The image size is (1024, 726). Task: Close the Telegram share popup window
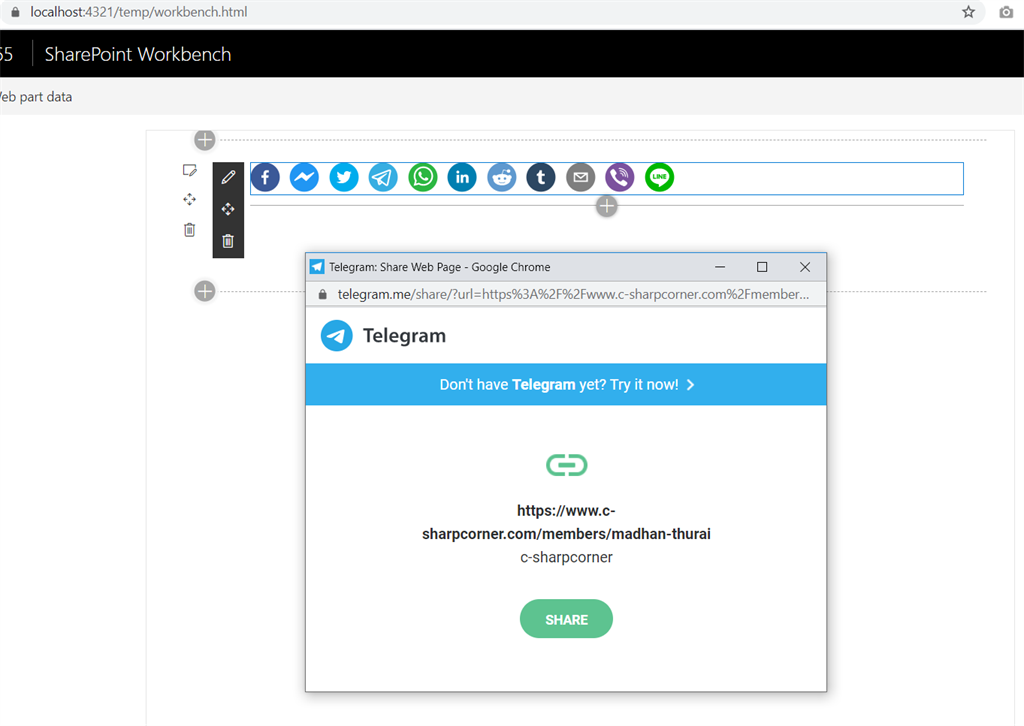[805, 267]
